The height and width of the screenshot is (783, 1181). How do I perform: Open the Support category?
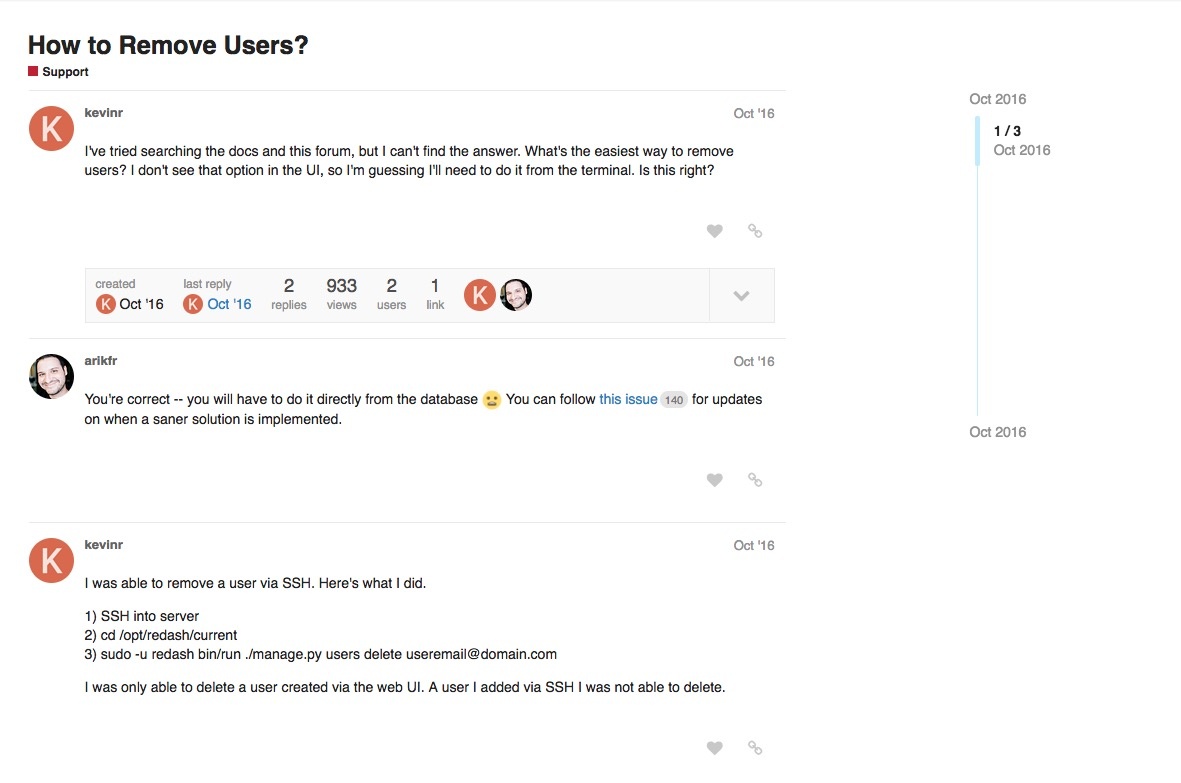pyautogui.click(x=65, y=72)
